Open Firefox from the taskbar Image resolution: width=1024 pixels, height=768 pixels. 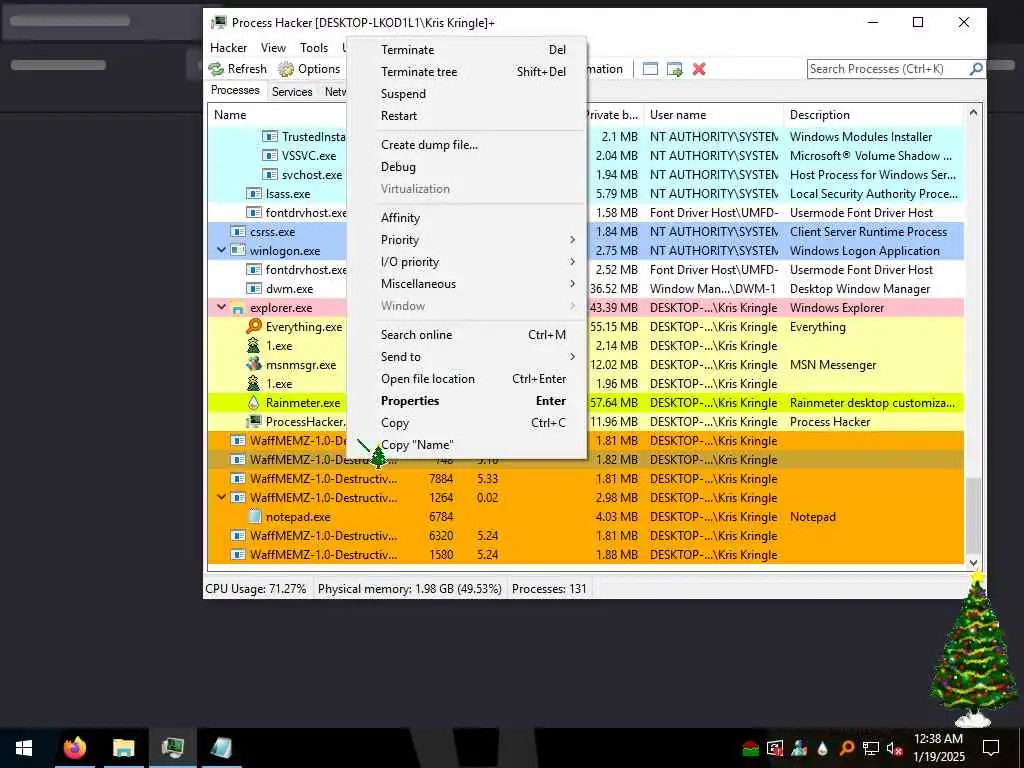pos(74,748)
